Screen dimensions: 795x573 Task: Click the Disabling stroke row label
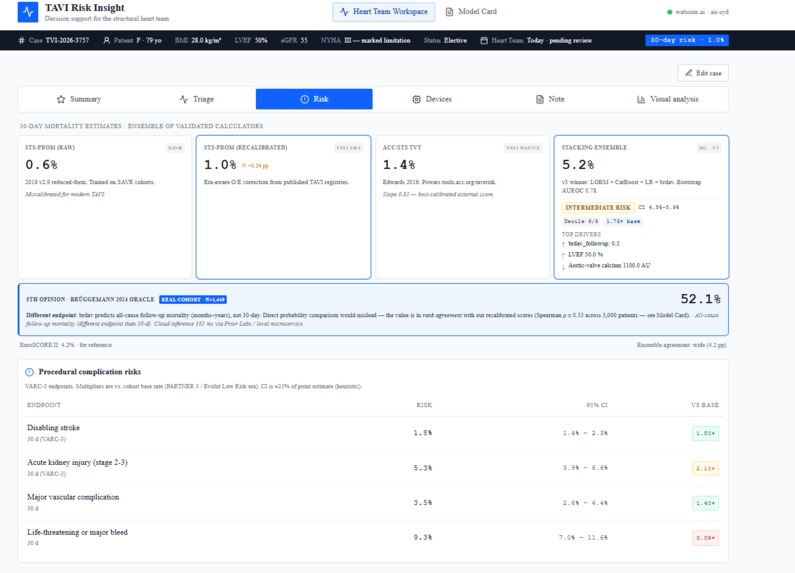click(x=53, y=428)
